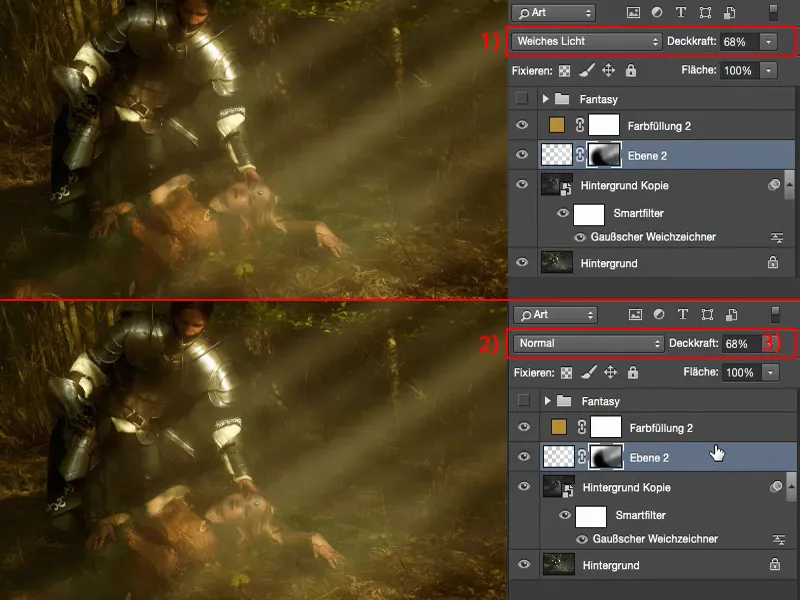Viewport: 800px width, 600px height.
Task: Select Hintergrund Kopie layer name in Weiches Licht panel
Action: pyautogui.click(x=624, y=185)
